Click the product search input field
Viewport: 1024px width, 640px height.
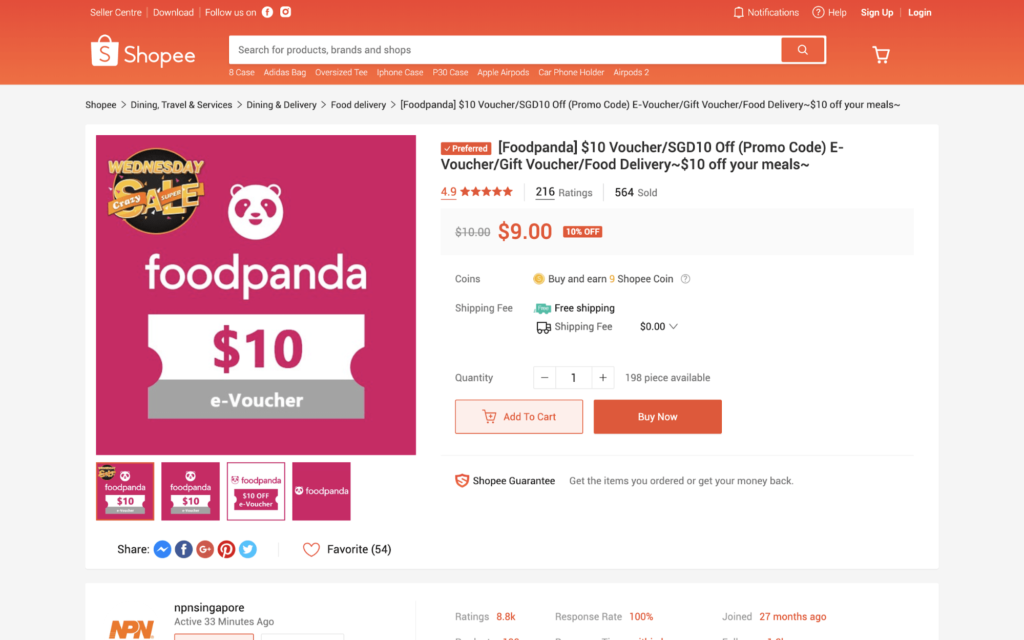coord(505,50)
